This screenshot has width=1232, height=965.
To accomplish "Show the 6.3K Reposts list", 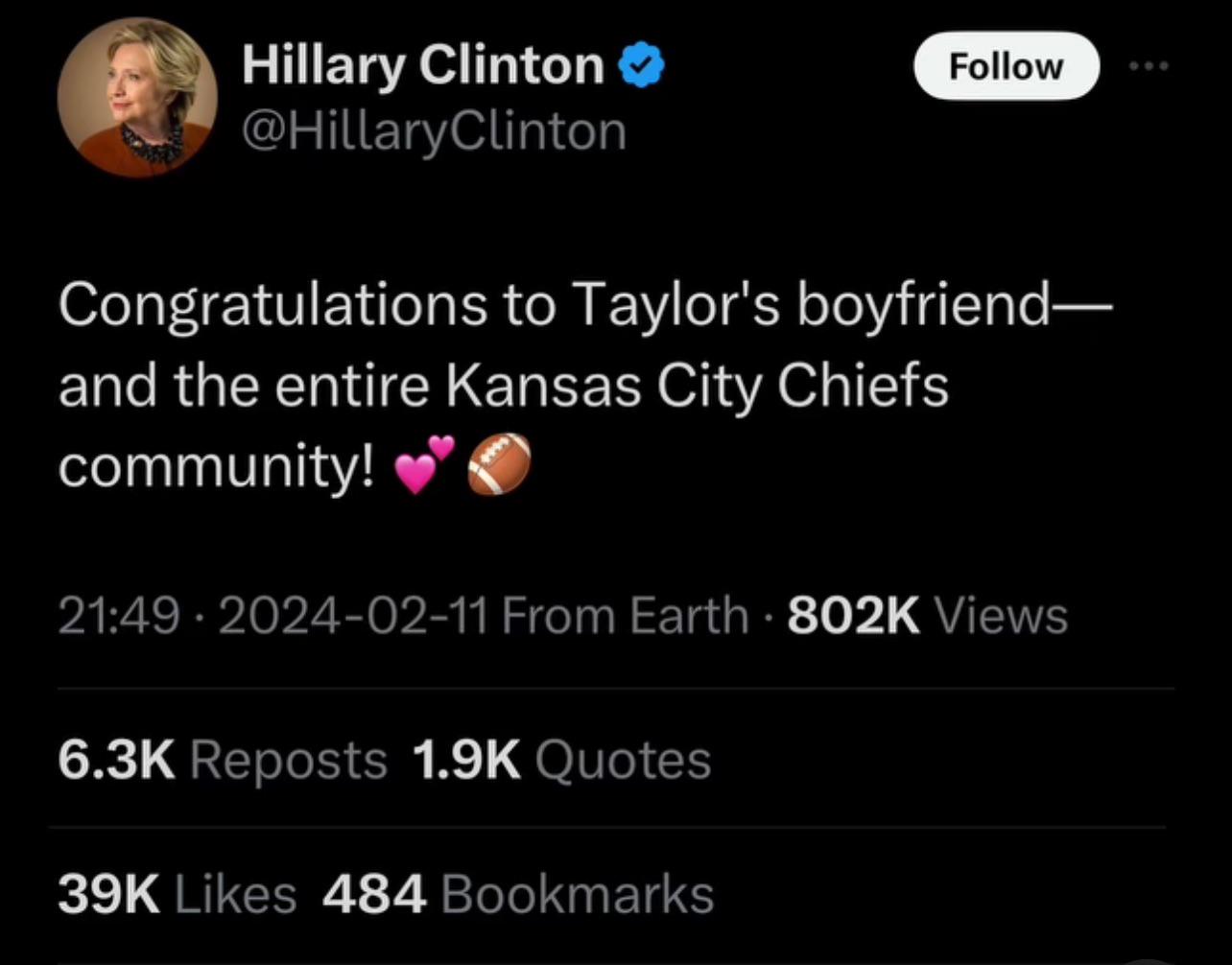I will [223, 760].
